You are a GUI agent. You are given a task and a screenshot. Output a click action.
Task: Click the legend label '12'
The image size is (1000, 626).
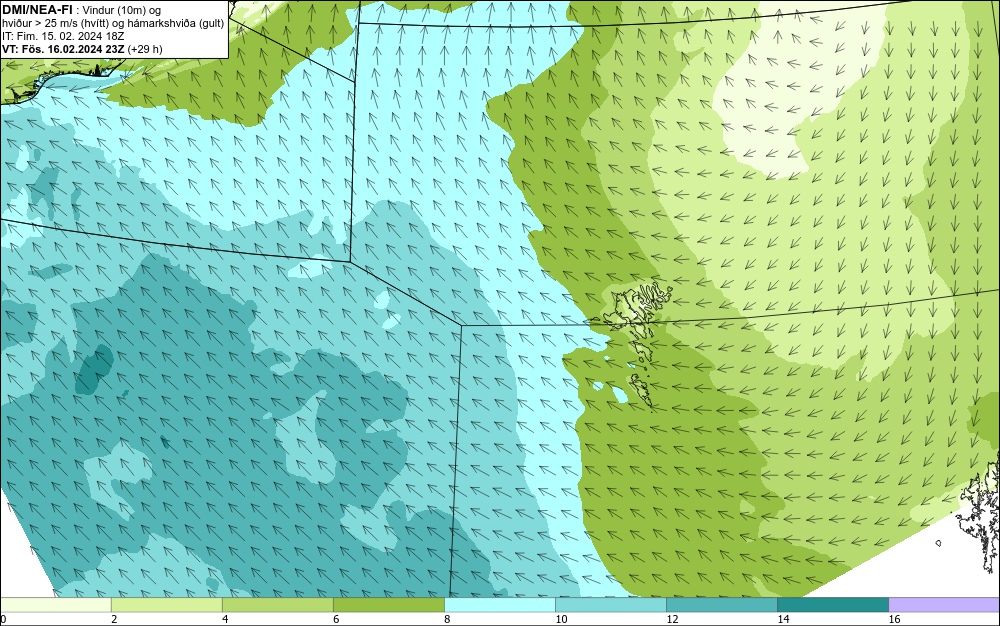(672, 619)
